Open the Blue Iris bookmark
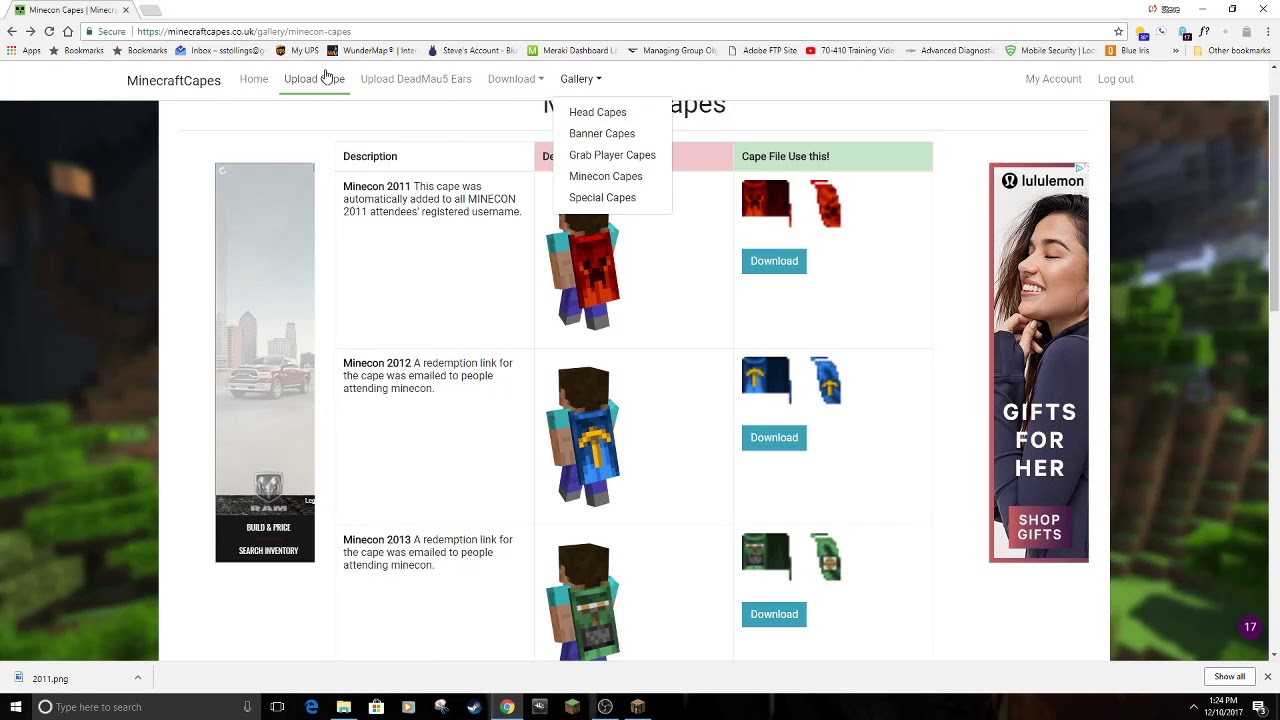 (x=1127, y=50)
